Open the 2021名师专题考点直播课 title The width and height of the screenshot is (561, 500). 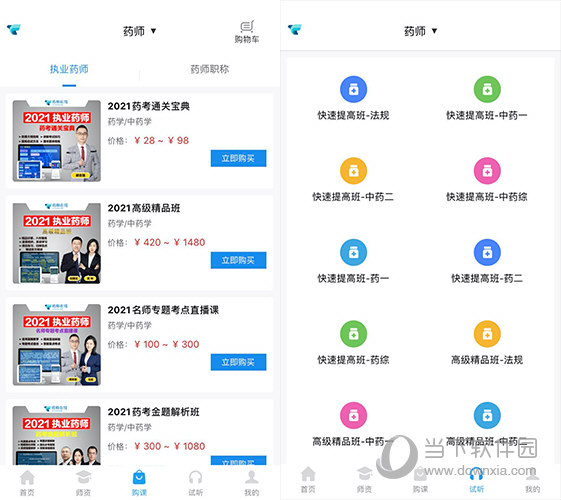pyautogui.click(x=163, y=310)
